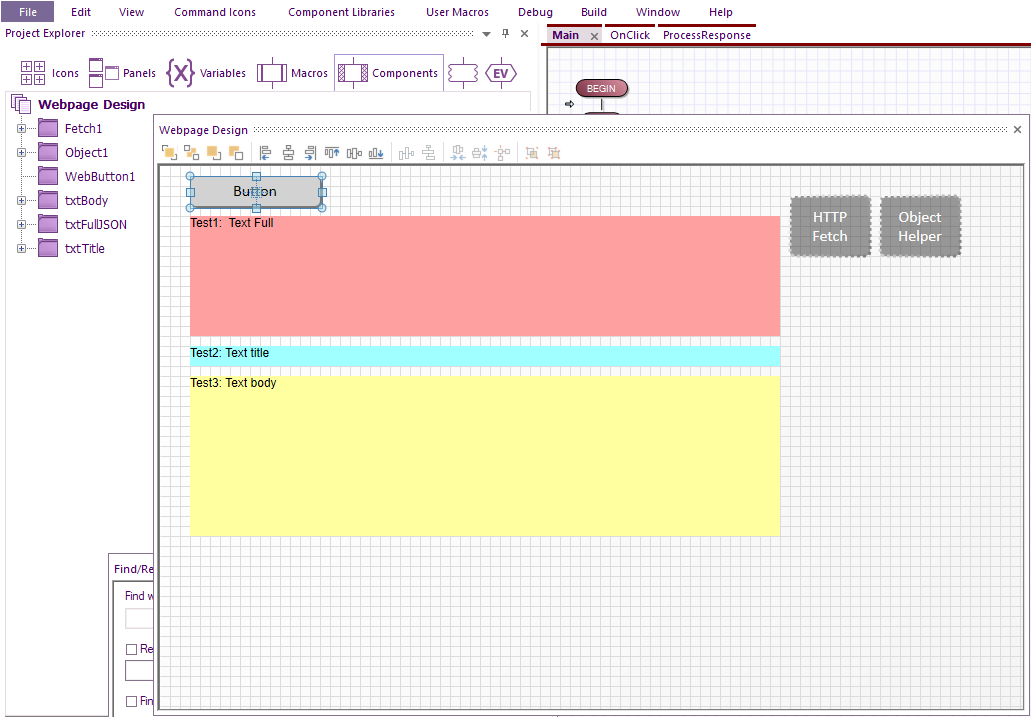Click the Bring Forward toolbar icon
1031x717 pixels.
point(214,153)
